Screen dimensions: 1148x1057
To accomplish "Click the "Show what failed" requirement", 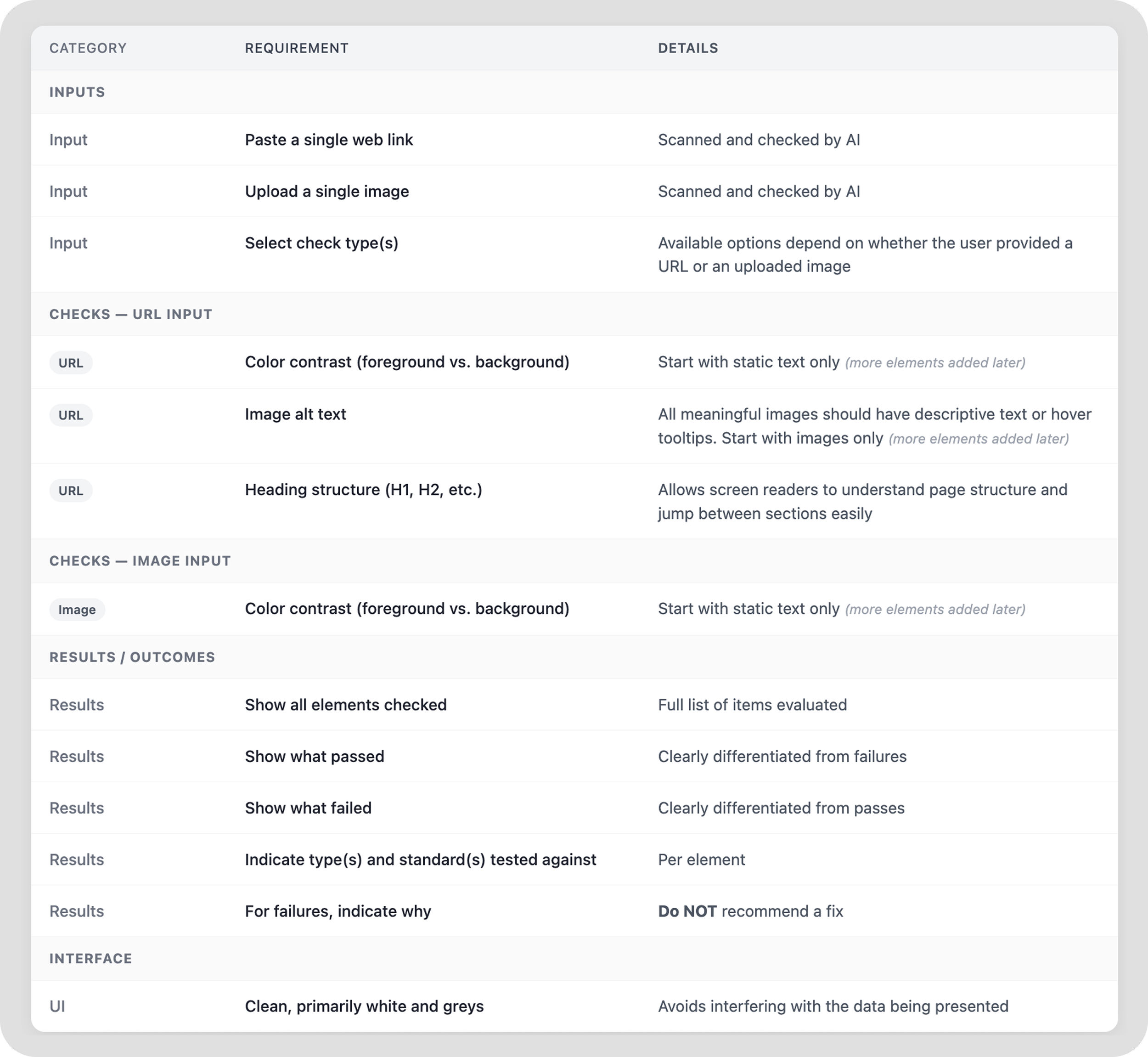I will (308, 808).
